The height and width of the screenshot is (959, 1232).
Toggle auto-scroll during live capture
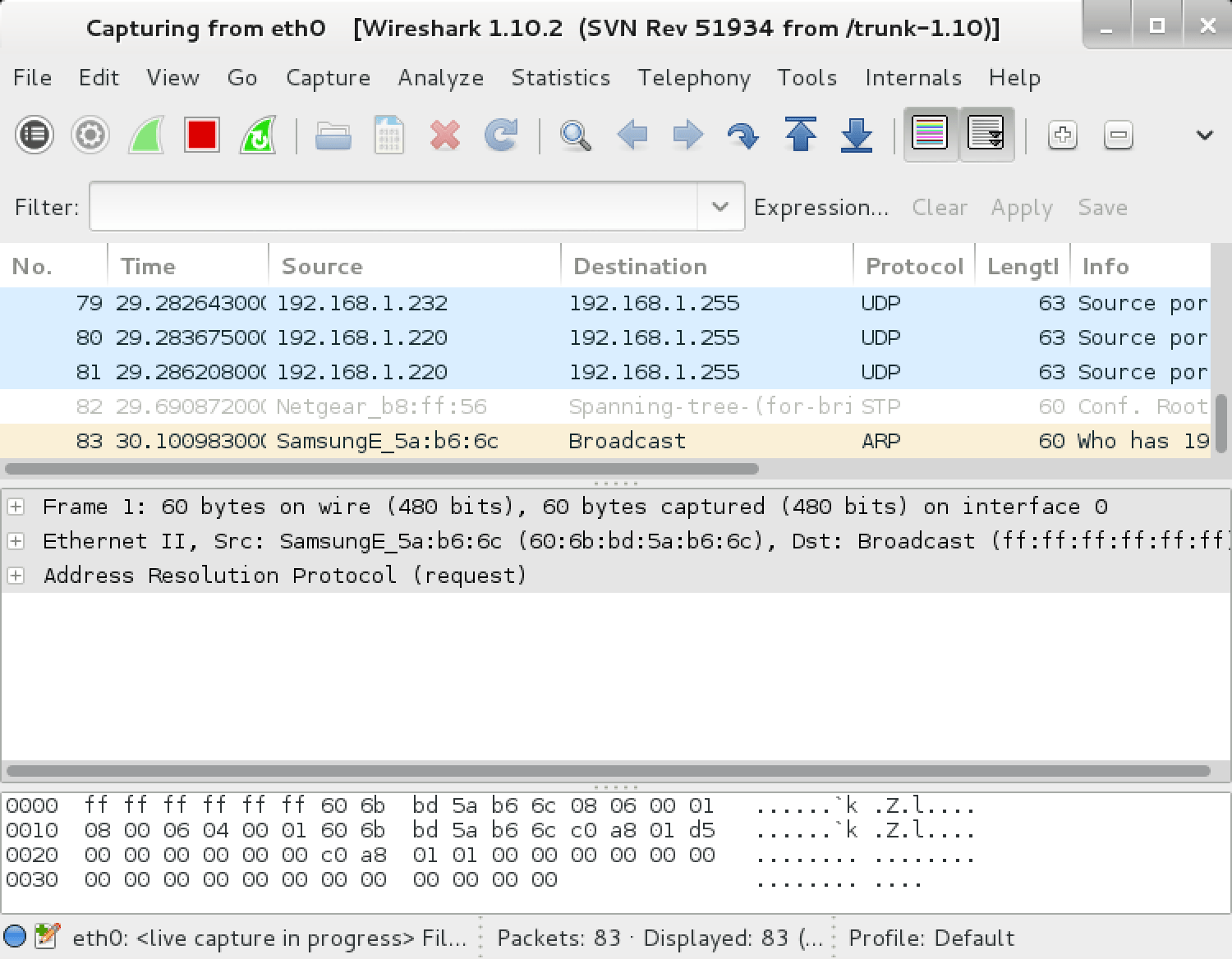987,134
